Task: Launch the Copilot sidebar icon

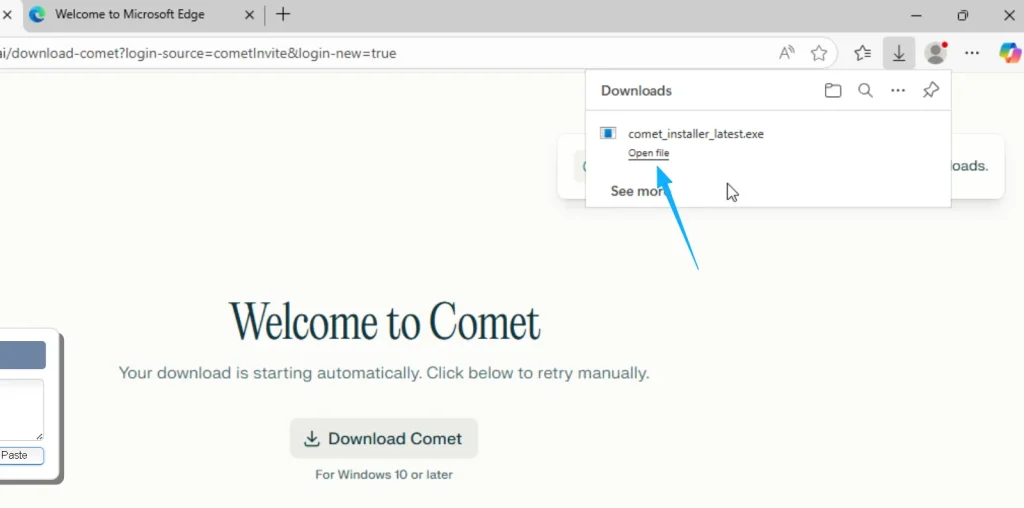Action: pos(1010,53)
